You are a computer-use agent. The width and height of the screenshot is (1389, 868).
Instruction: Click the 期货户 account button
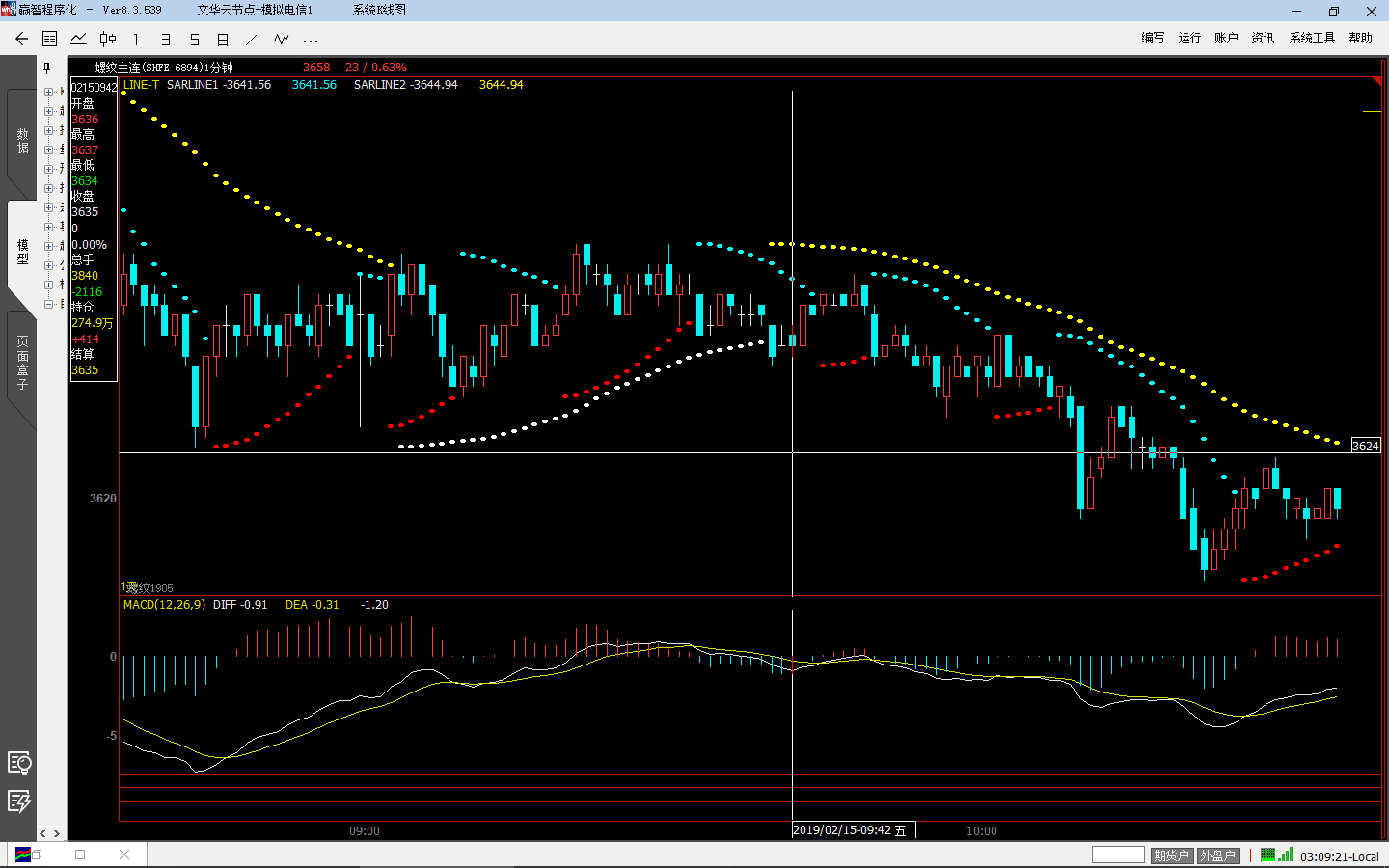tap(1170, 855)
